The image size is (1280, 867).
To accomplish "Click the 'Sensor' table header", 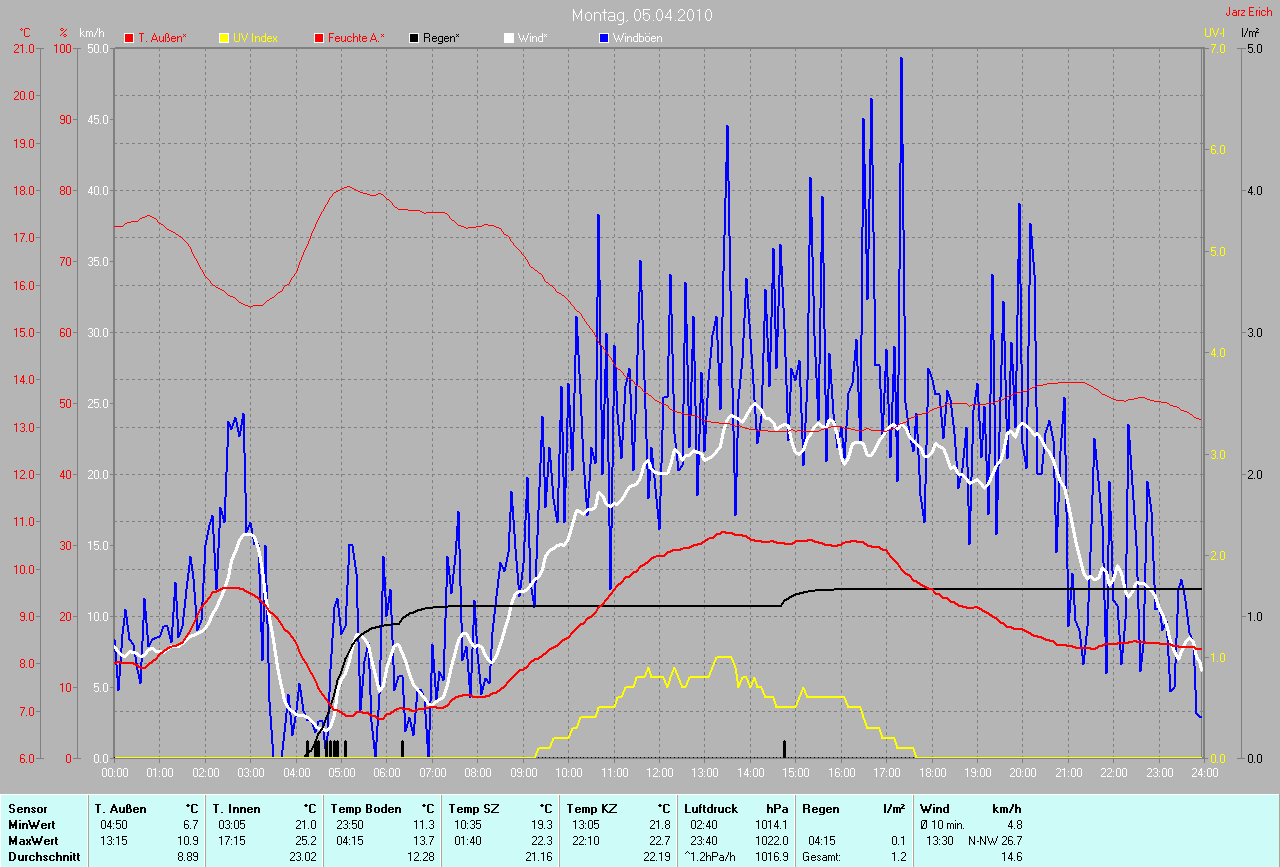I will [27, 808].
